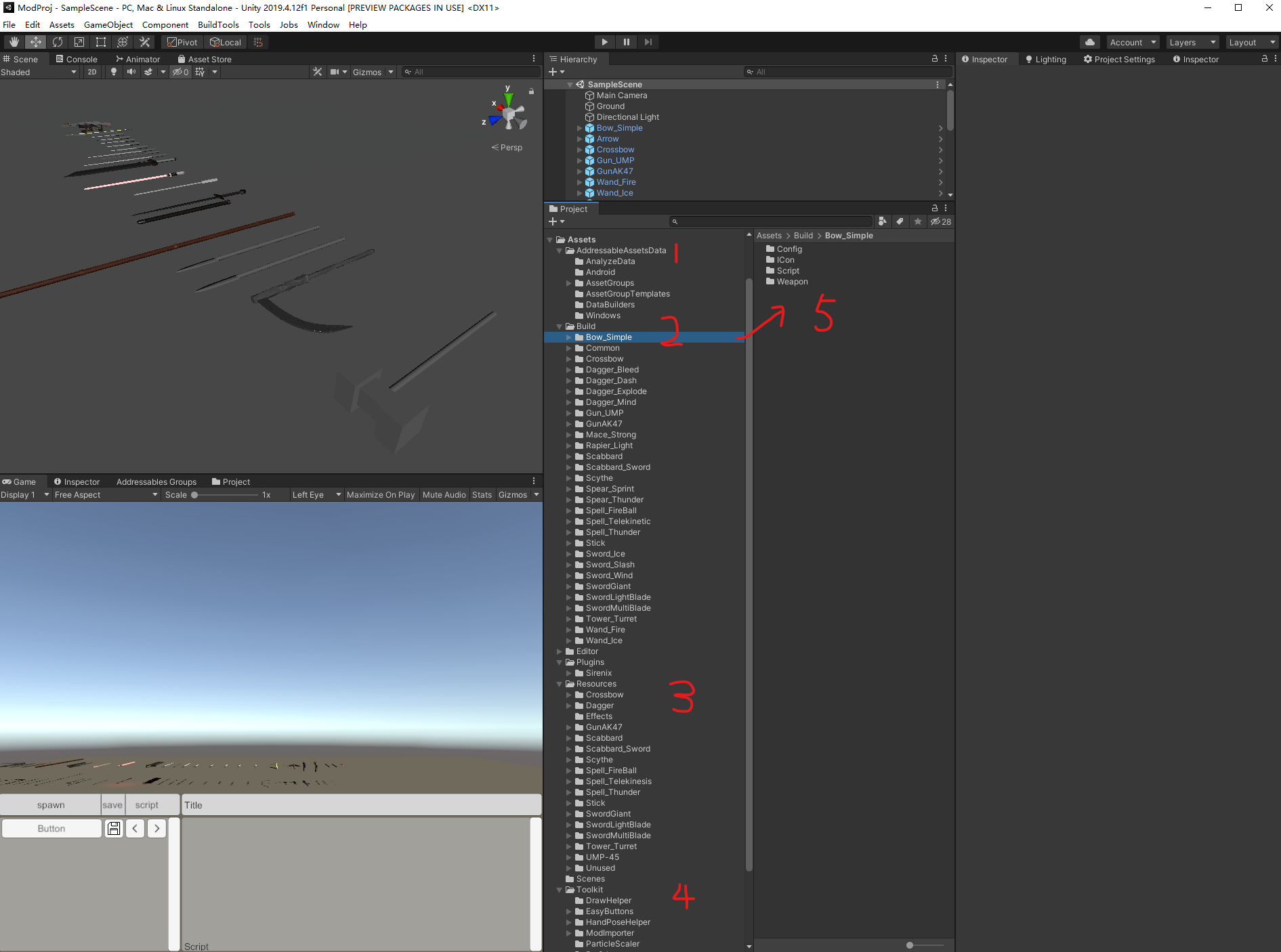Click the Pause button
Viewport: 1281px width, 952px height.
(627, 42)
